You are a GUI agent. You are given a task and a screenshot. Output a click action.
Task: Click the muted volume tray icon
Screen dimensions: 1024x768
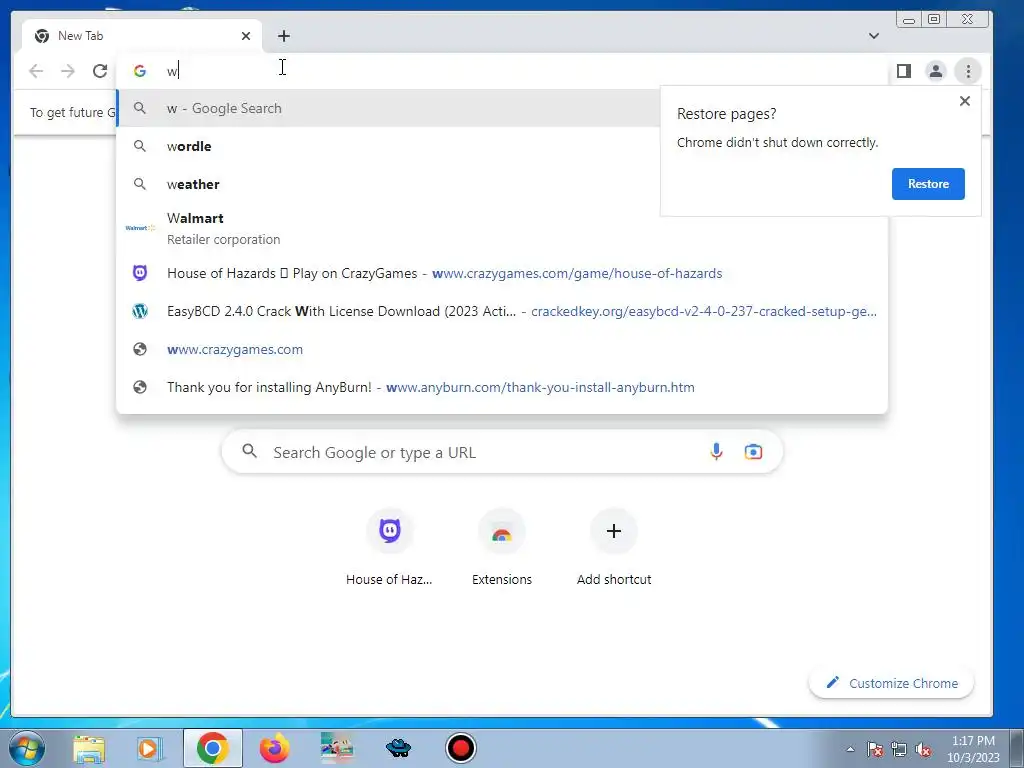pyautogui.click(x=923, y=749)
